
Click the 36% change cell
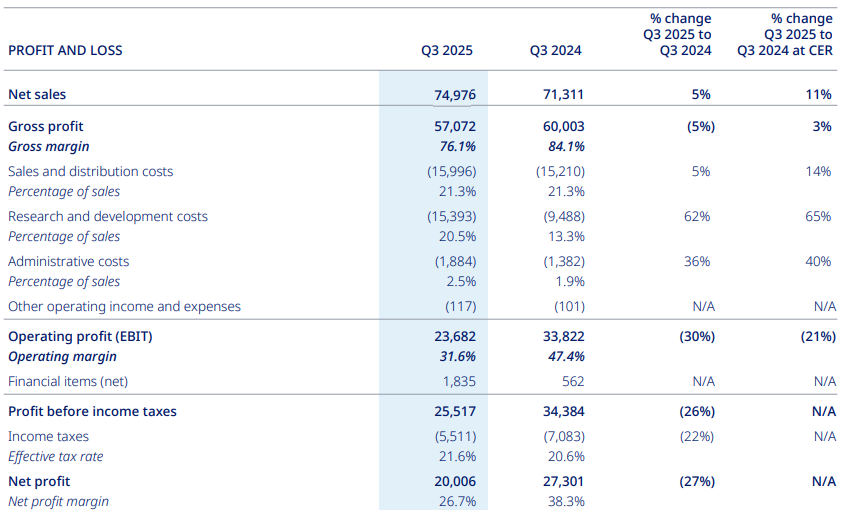697,262
